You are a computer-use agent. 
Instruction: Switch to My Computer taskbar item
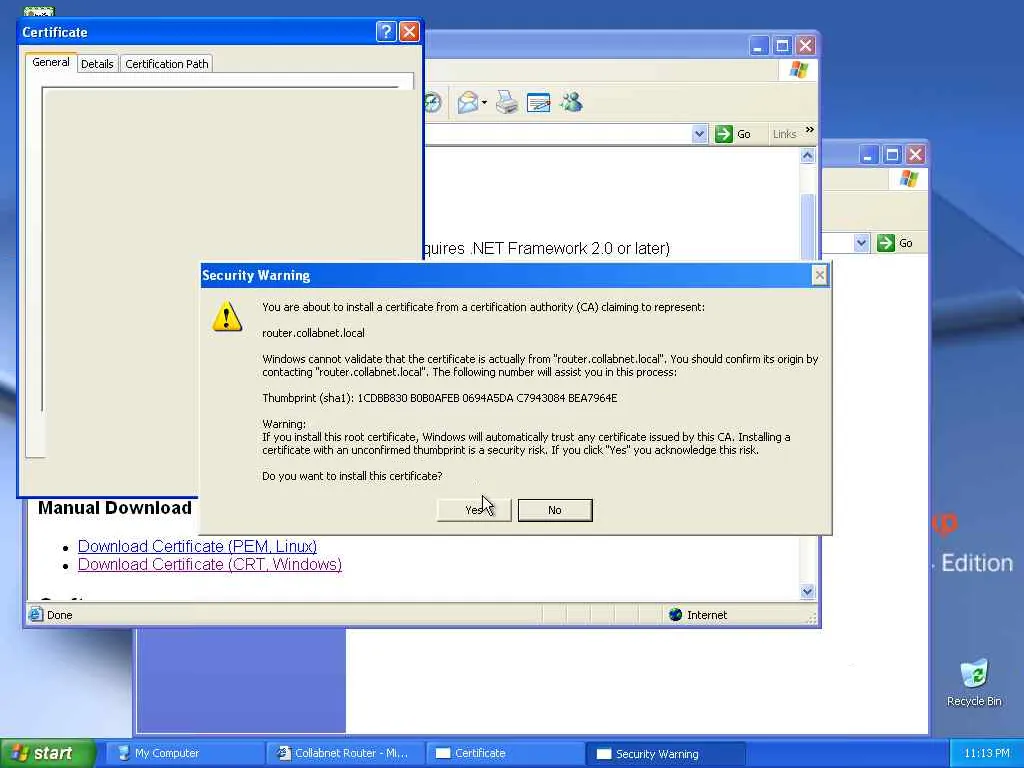click(184, 754)
